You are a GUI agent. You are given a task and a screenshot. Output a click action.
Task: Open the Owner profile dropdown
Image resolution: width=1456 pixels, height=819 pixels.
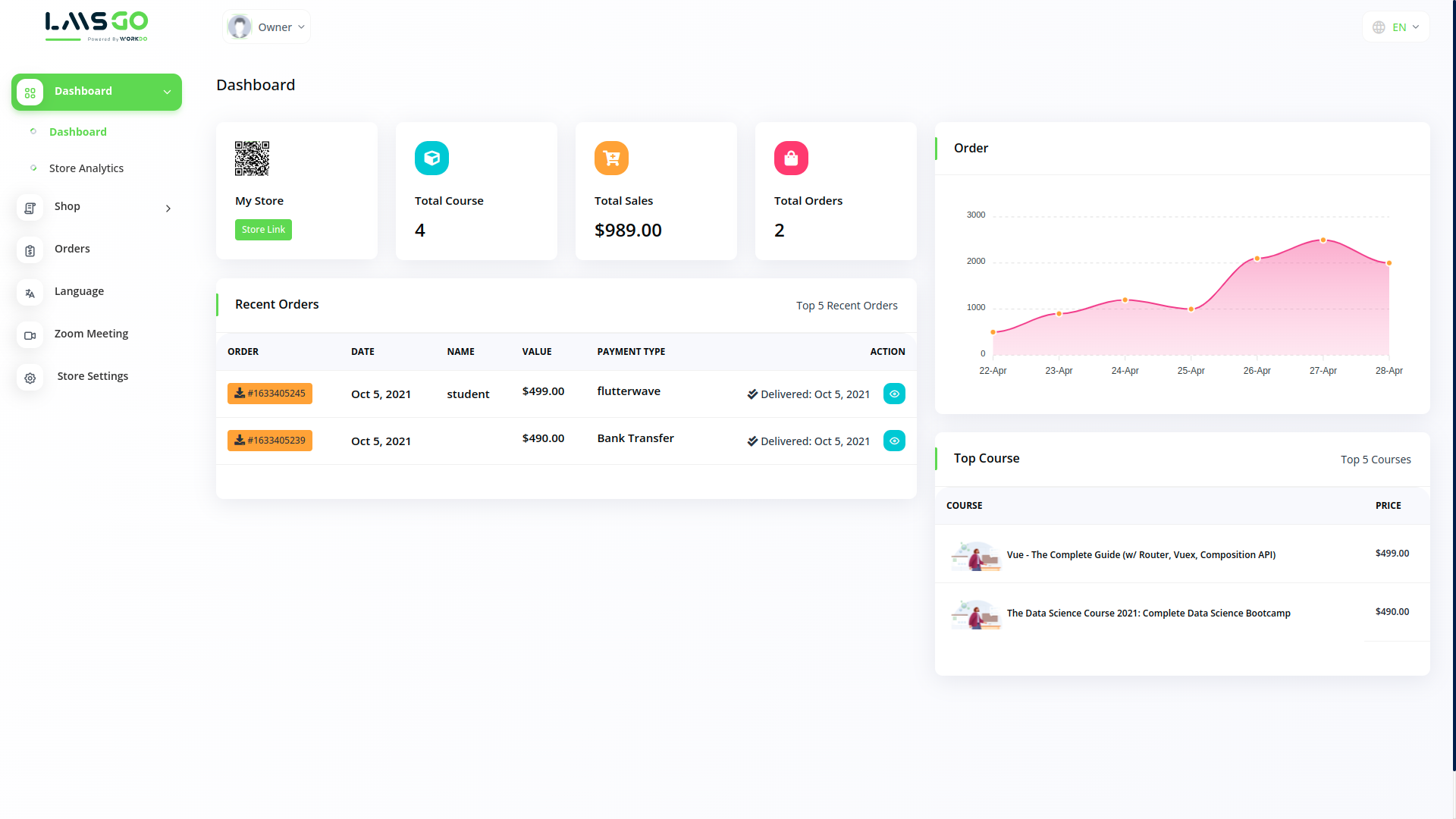pos(267,27)
